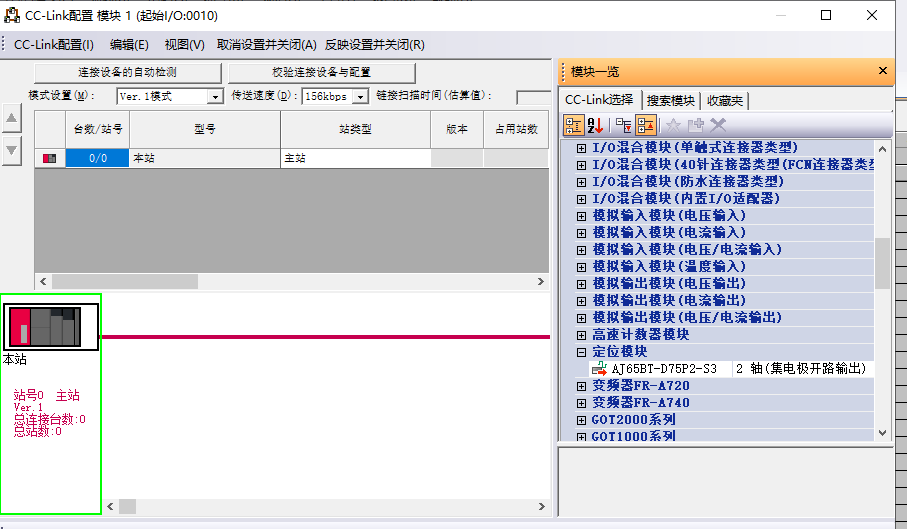Expand the 变频器FR-A720 node
Image resolution: width=907 pixels, height=529 pixels.
581,386
